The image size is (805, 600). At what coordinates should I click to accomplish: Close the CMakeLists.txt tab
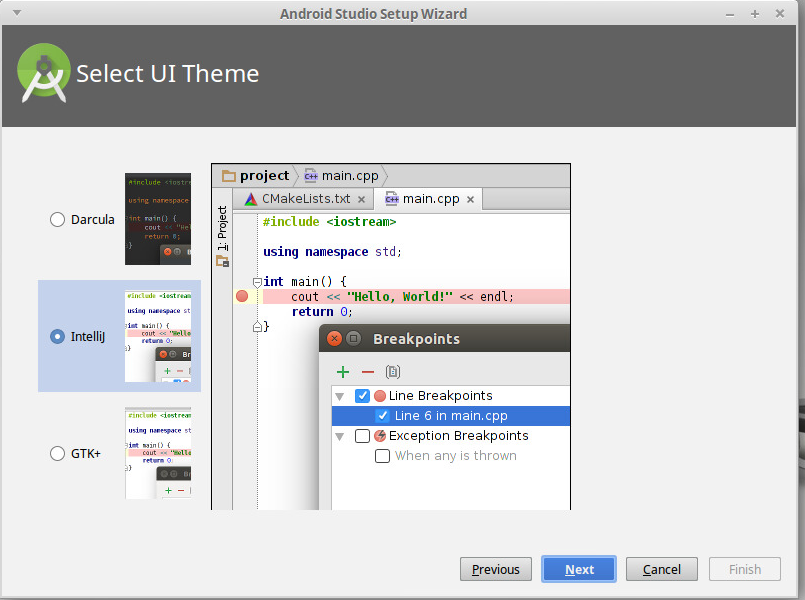(361, 200)
